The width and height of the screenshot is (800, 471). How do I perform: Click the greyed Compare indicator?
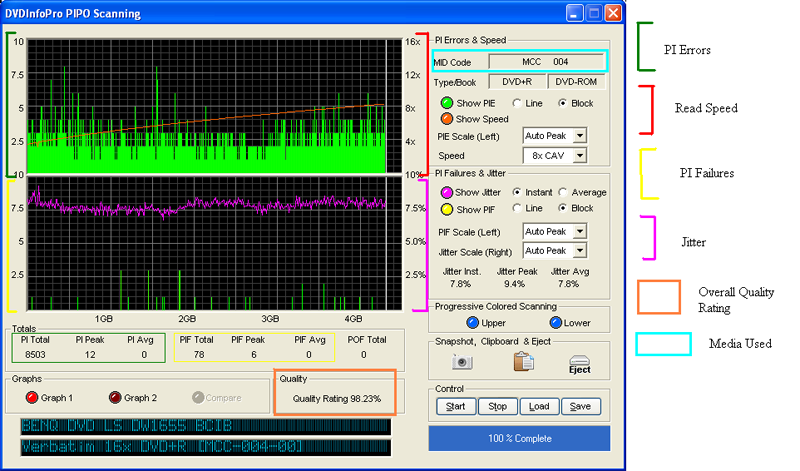click(198, 398)
